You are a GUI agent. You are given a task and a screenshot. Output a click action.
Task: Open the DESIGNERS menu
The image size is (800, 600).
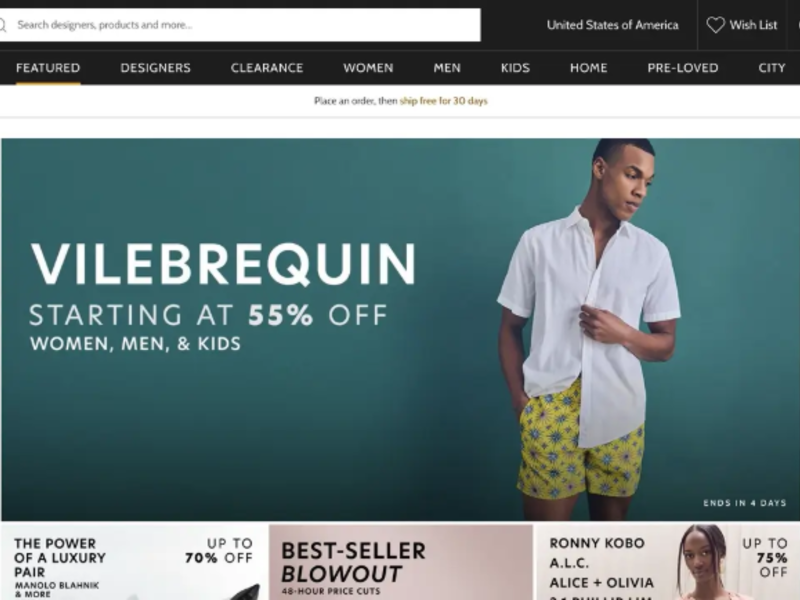coord(156,68)
